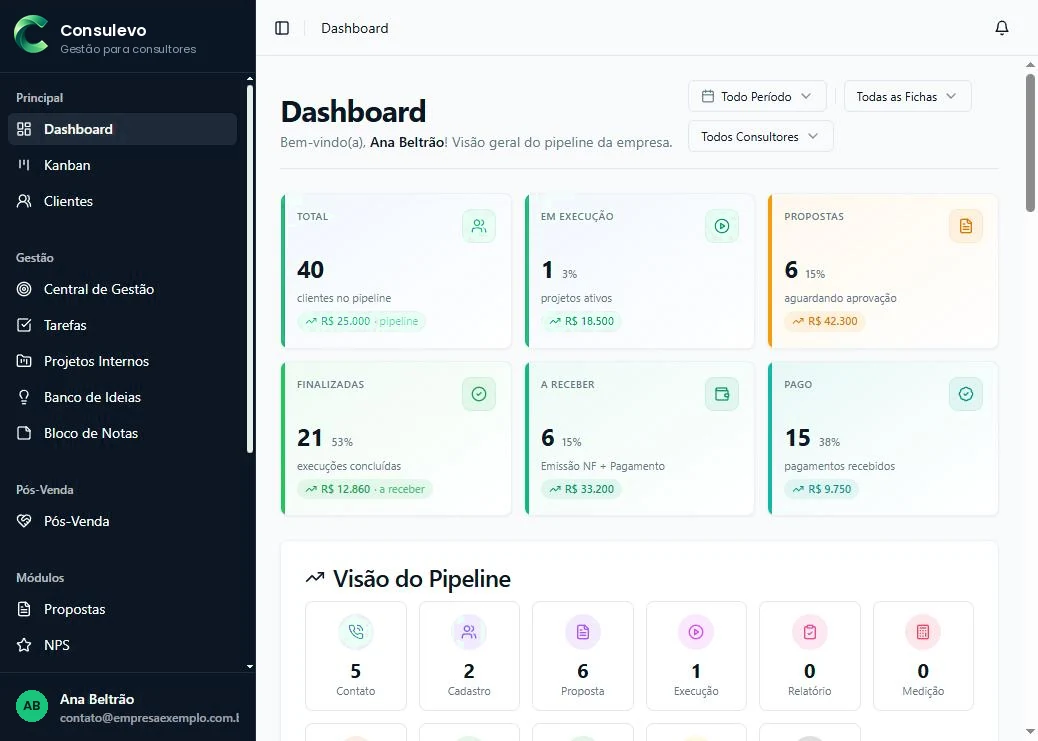Click the Consulevo logo icon
1038x741 pixels.
point(31,34)
